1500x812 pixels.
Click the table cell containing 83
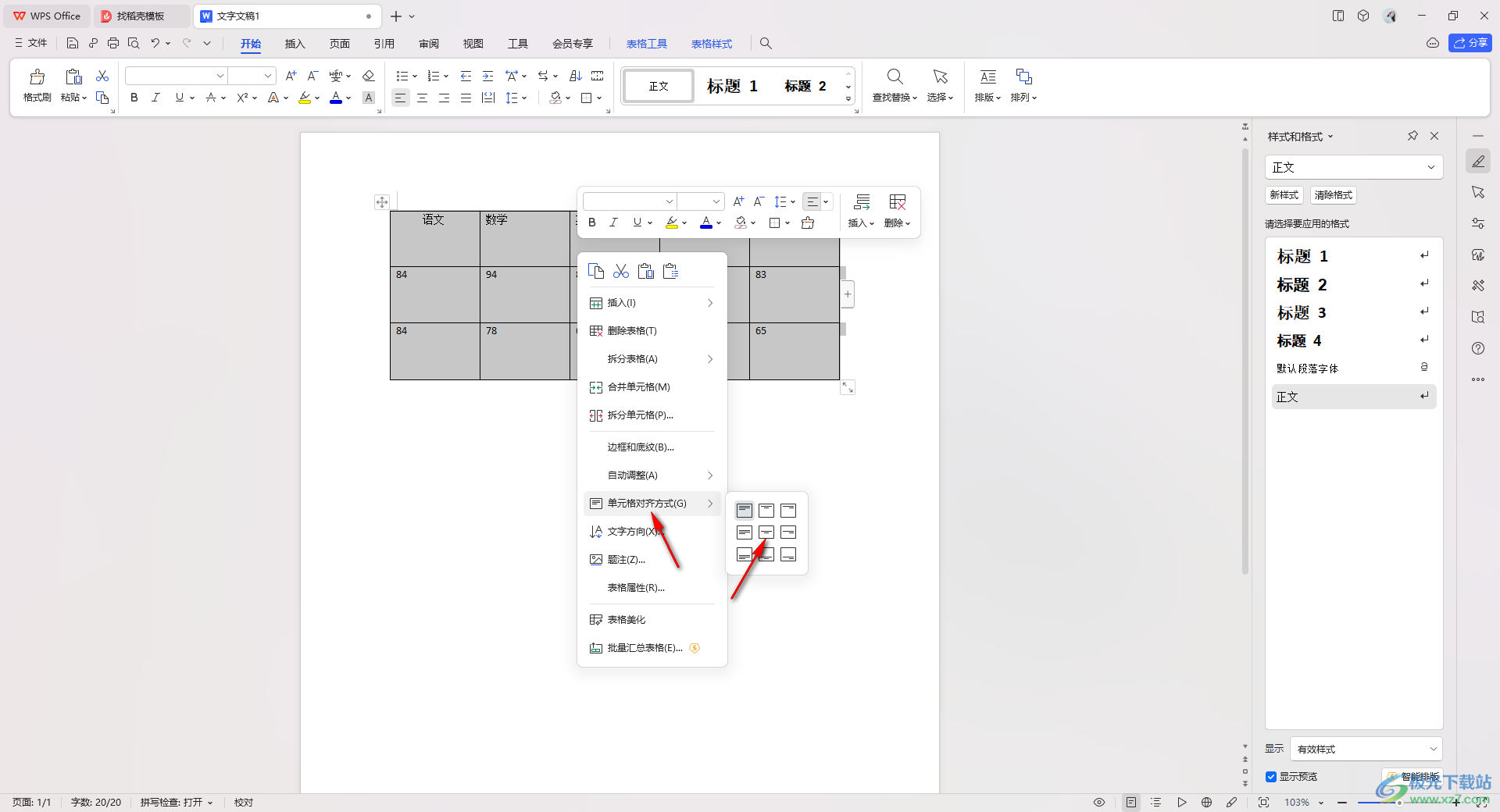[x=794, y=294]
